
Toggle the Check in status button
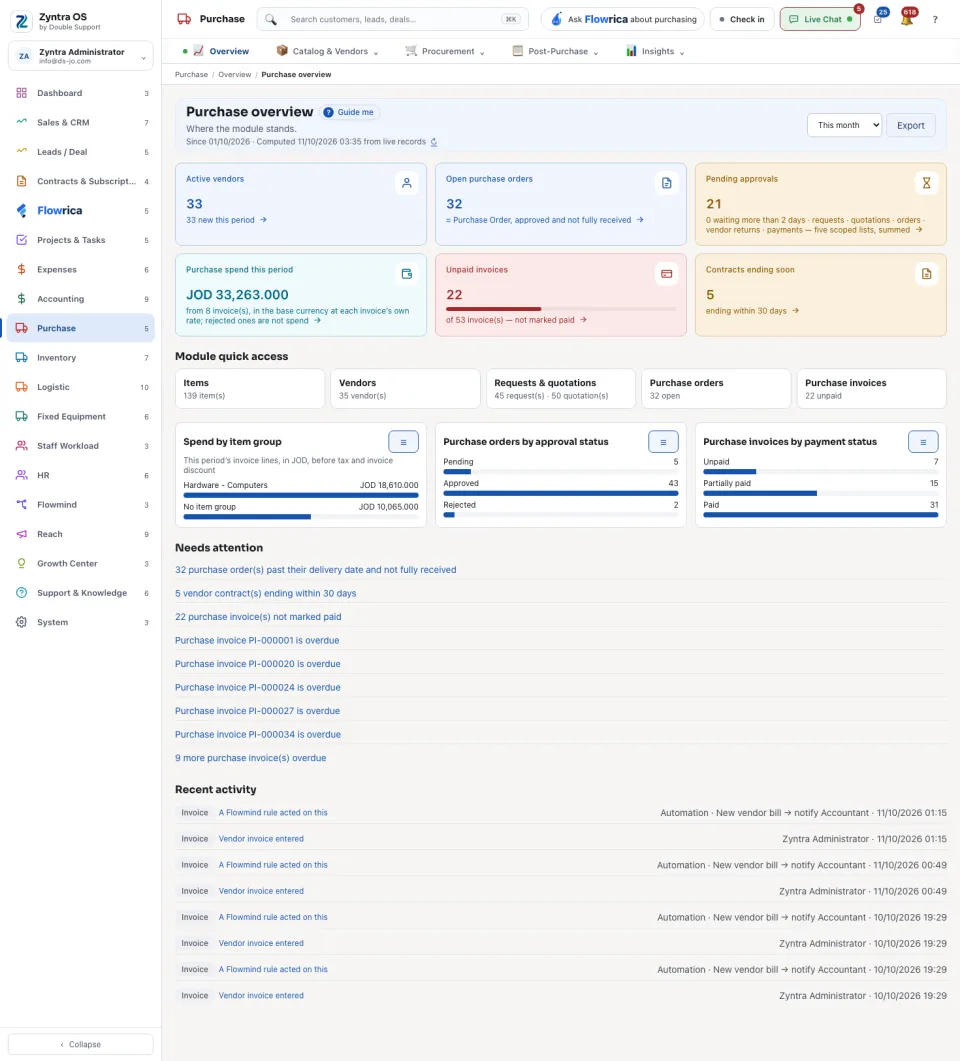pos(741,19)
